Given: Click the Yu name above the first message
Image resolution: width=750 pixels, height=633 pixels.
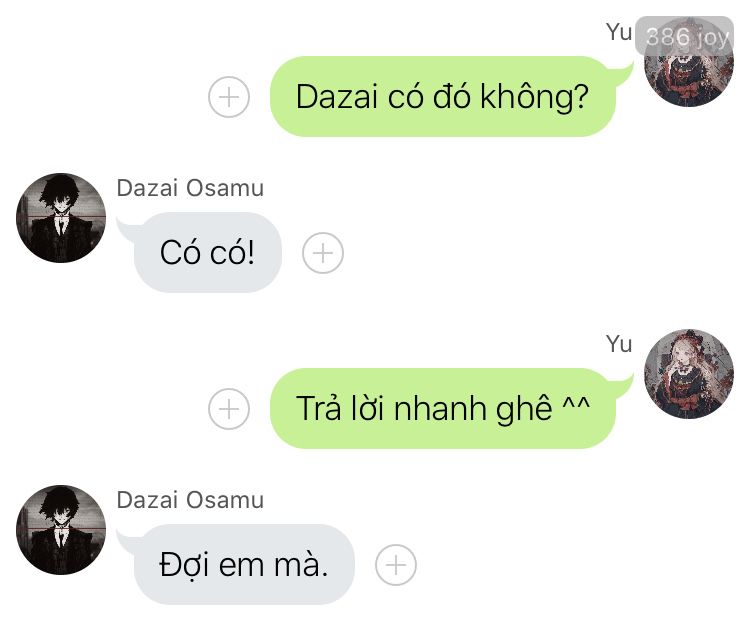Looking at the screenshot, I should click(x=619, y=32).
